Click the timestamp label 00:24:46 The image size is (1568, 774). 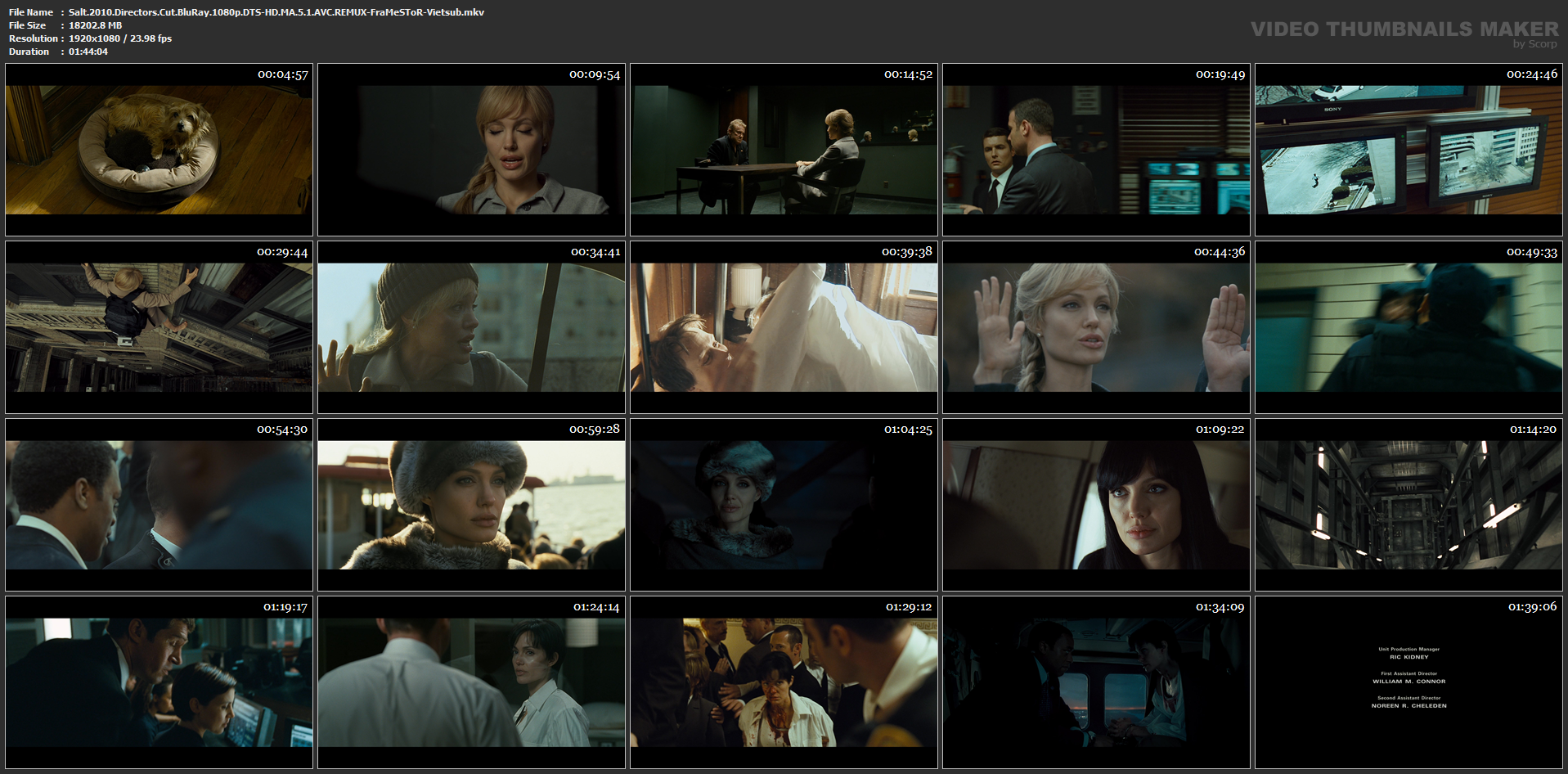[x=1532, y=74]
